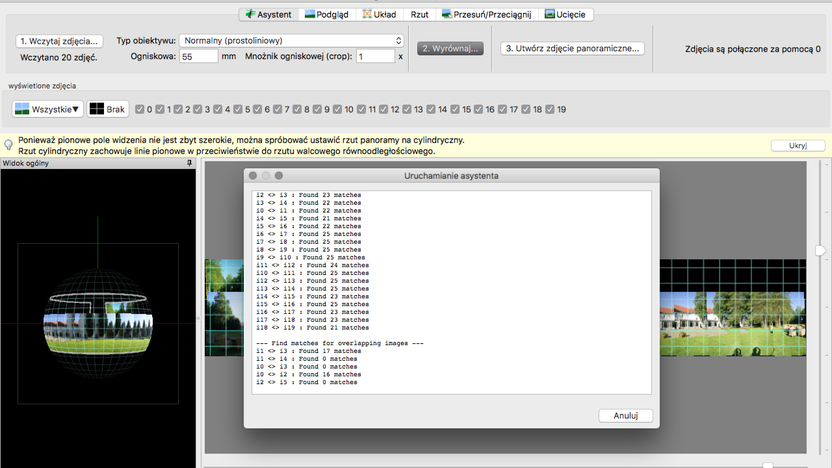Click the lightbulb hint icon

coord(8,145)
